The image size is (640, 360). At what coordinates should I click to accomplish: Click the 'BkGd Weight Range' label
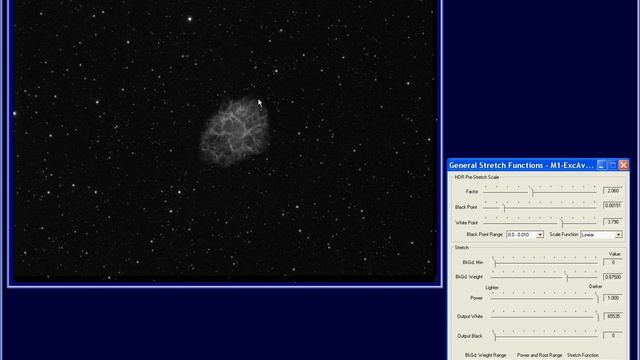[x=485, y=355]
